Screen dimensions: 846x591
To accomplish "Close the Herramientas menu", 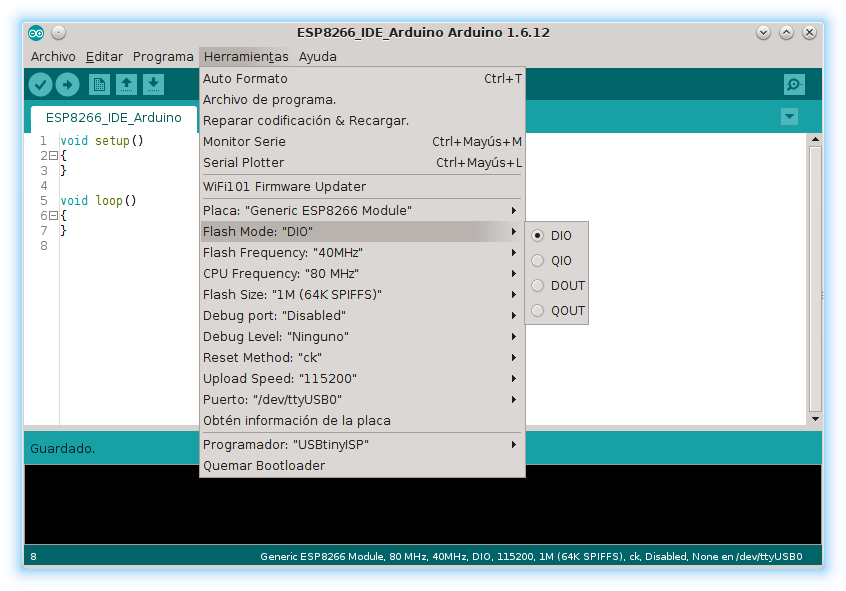I will (x=246, y=57).
